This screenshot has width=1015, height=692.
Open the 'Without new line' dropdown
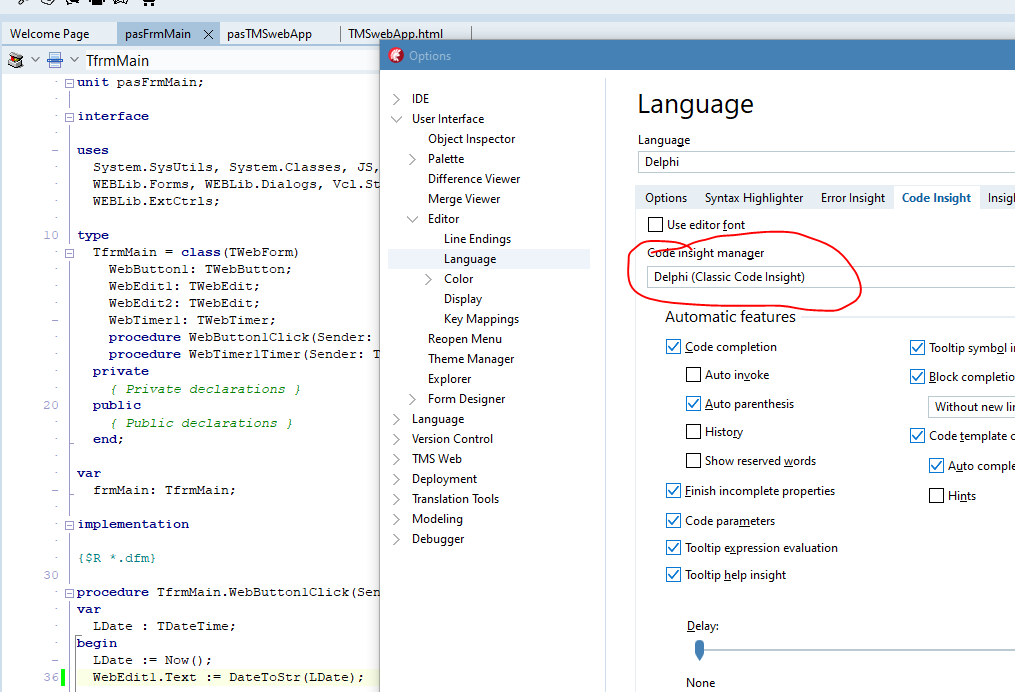972,407
